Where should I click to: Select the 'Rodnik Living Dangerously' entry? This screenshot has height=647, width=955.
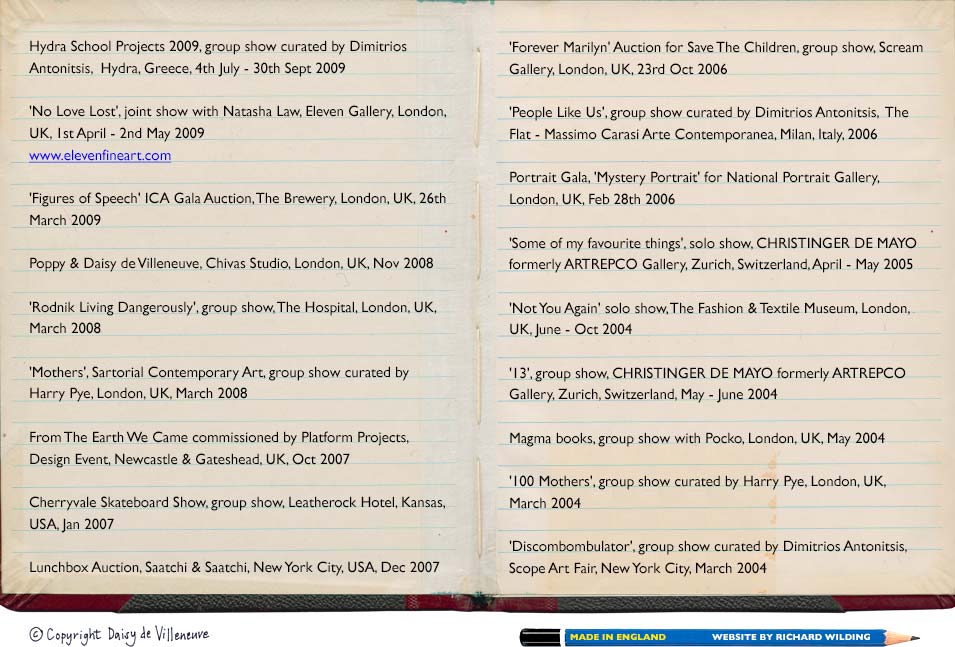click(x=233, y=318)
